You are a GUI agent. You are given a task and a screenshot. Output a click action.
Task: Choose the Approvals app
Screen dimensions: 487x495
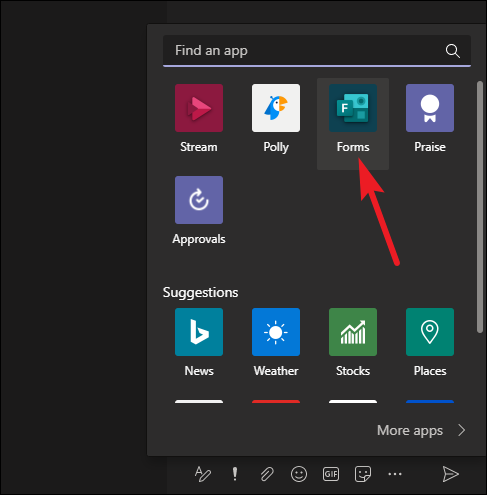199,211
